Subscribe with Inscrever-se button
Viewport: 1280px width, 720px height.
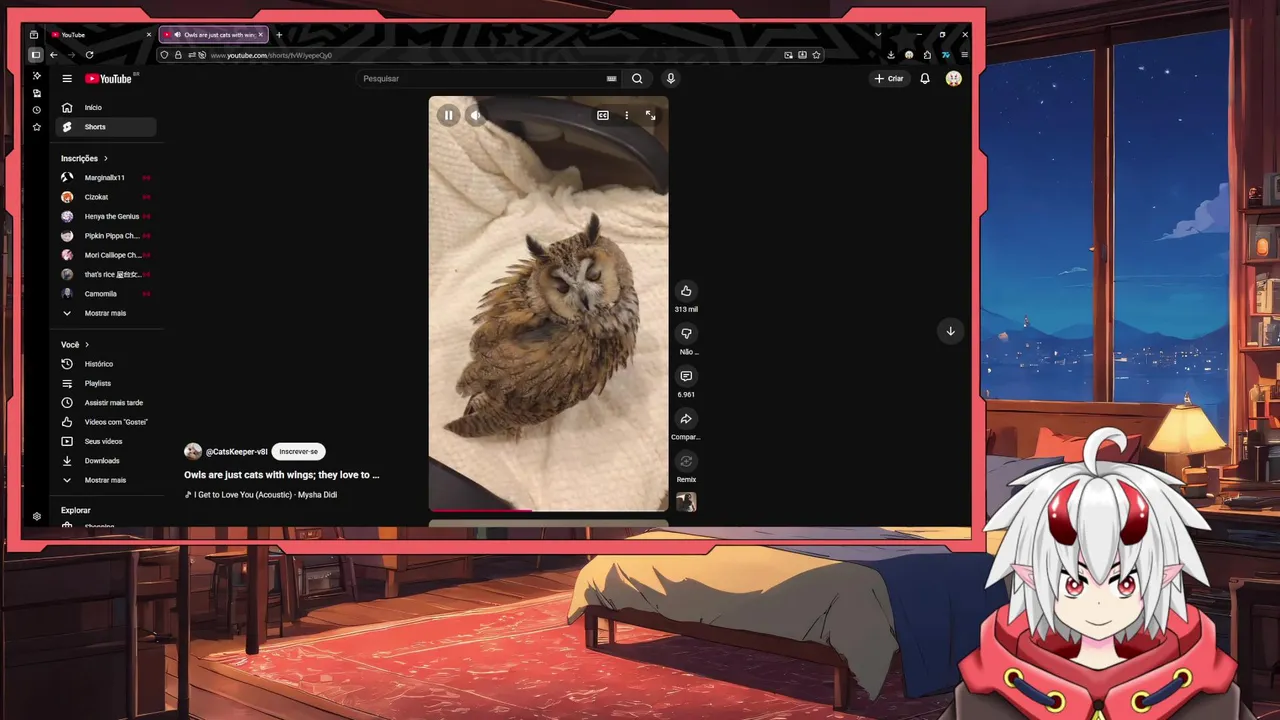point(298,451)
